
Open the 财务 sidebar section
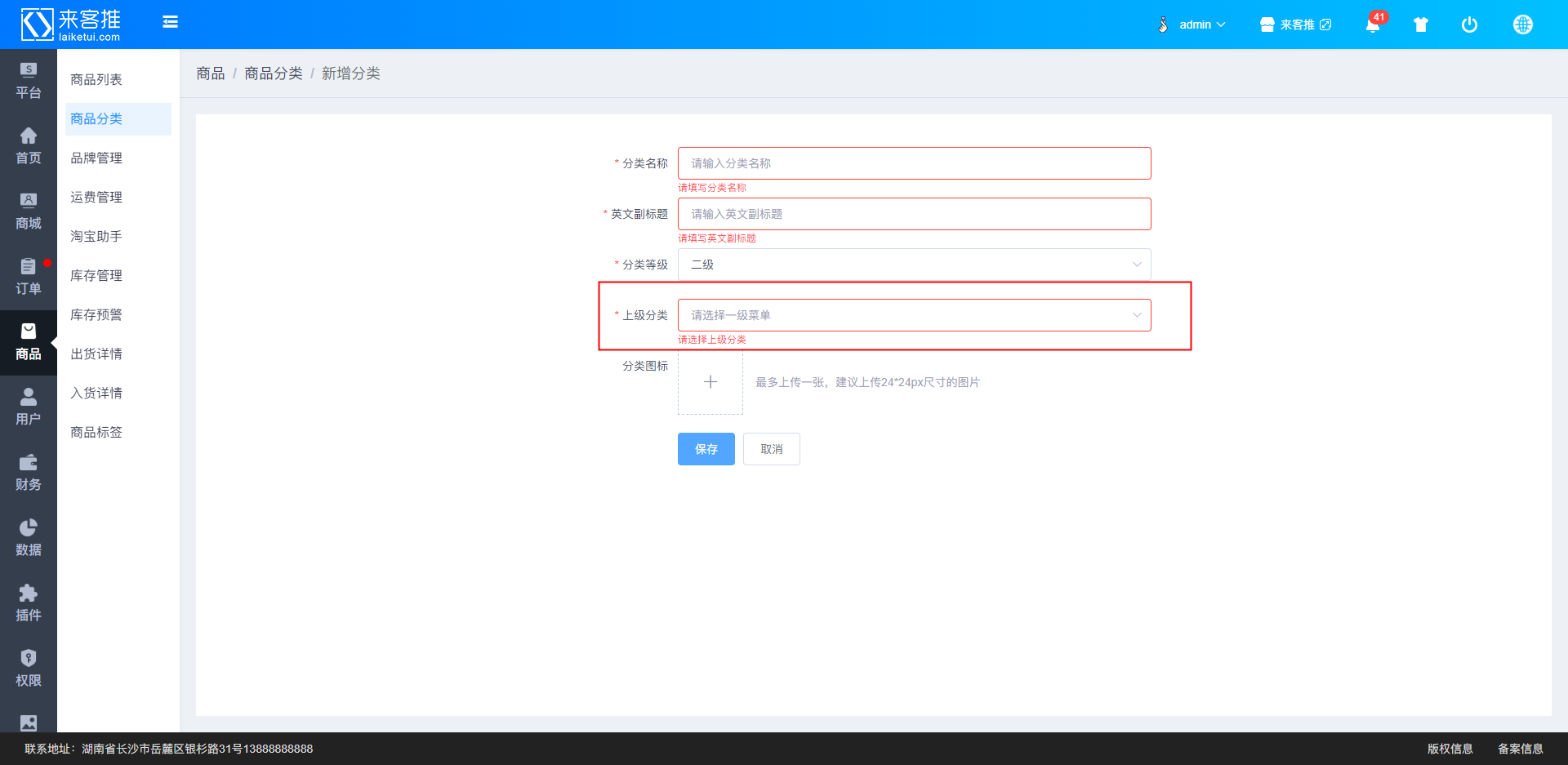(x=29, y=474)
